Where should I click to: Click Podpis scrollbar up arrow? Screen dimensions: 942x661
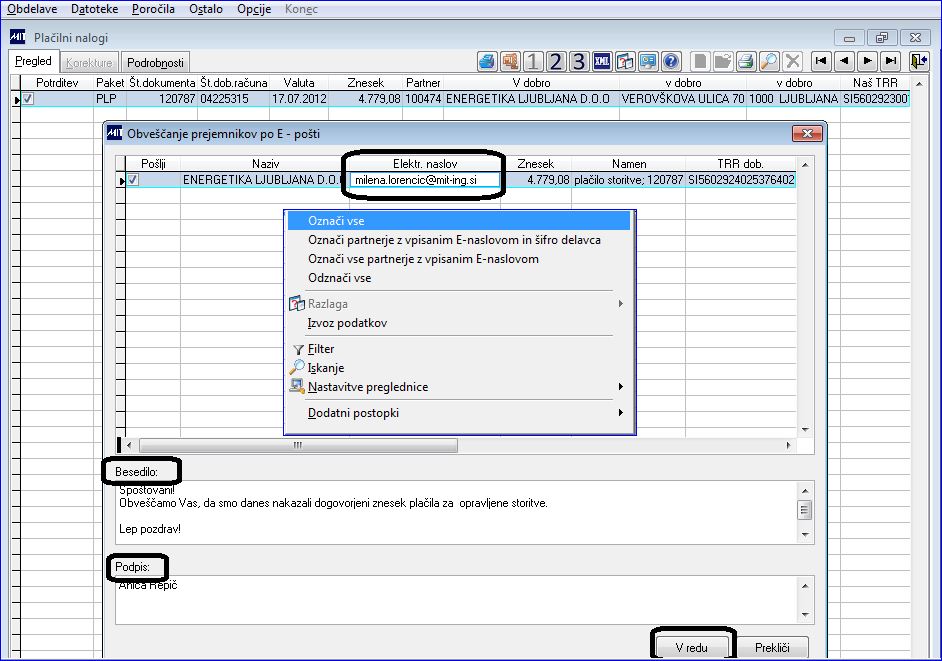coord(805,585)
